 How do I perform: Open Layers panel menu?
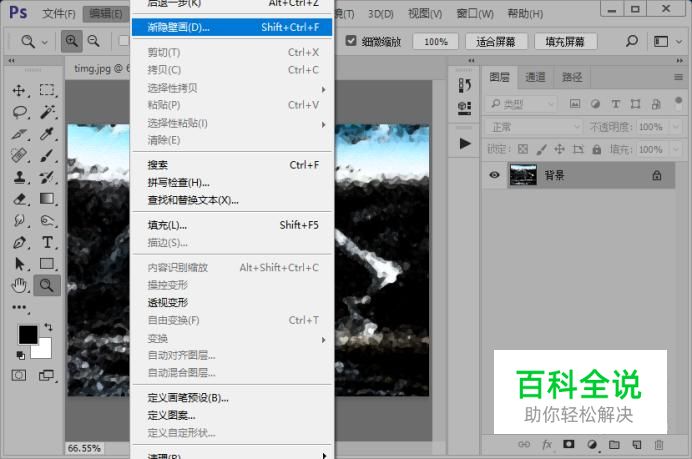[x=678, y=78]
